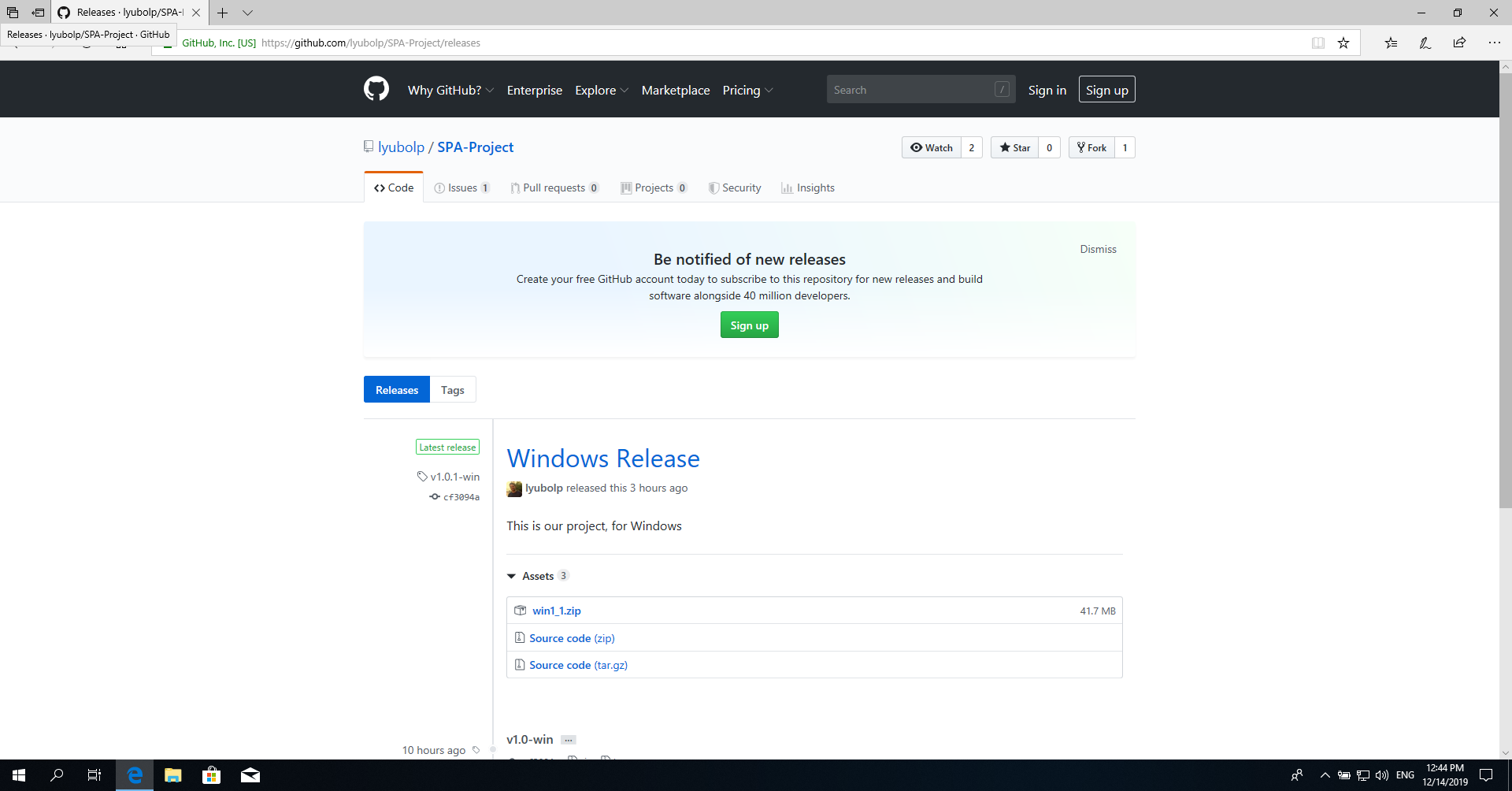Focus the GitHub search field
This screenshot has width=1512, height=791.
pyautogui.click(x=921, y=89)
